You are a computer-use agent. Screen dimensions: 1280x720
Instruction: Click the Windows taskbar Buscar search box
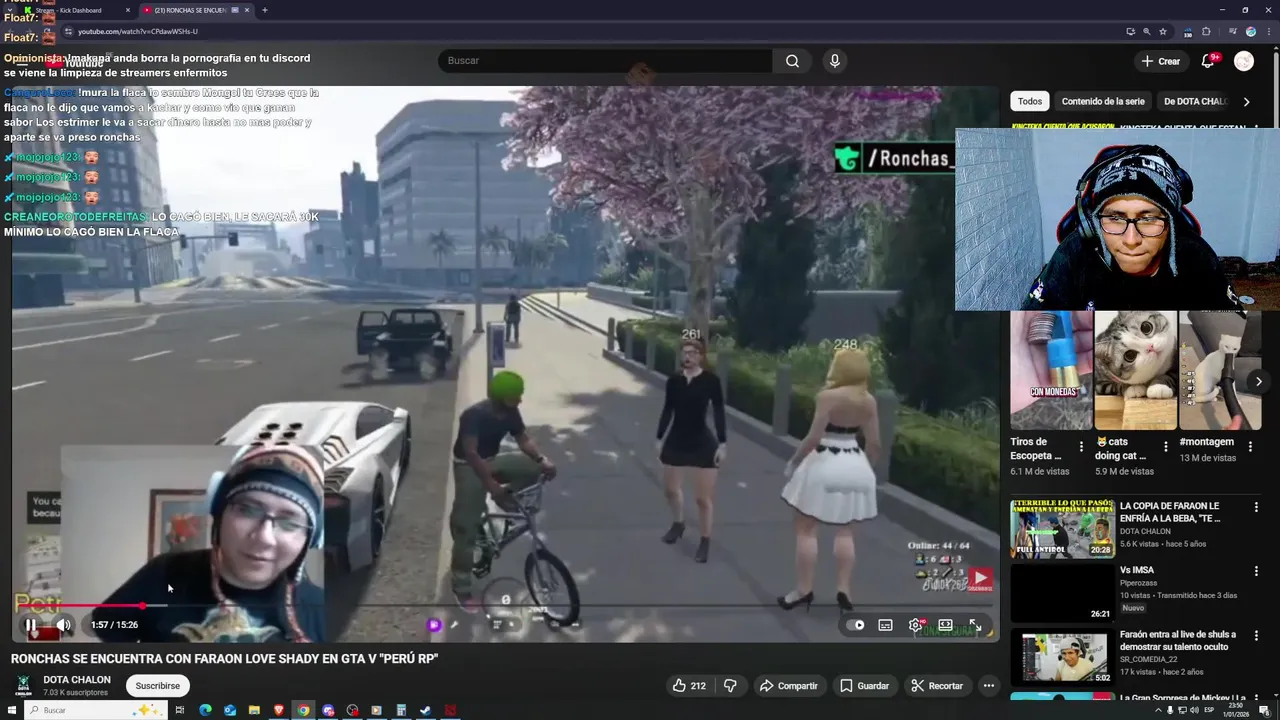(95, 711)
